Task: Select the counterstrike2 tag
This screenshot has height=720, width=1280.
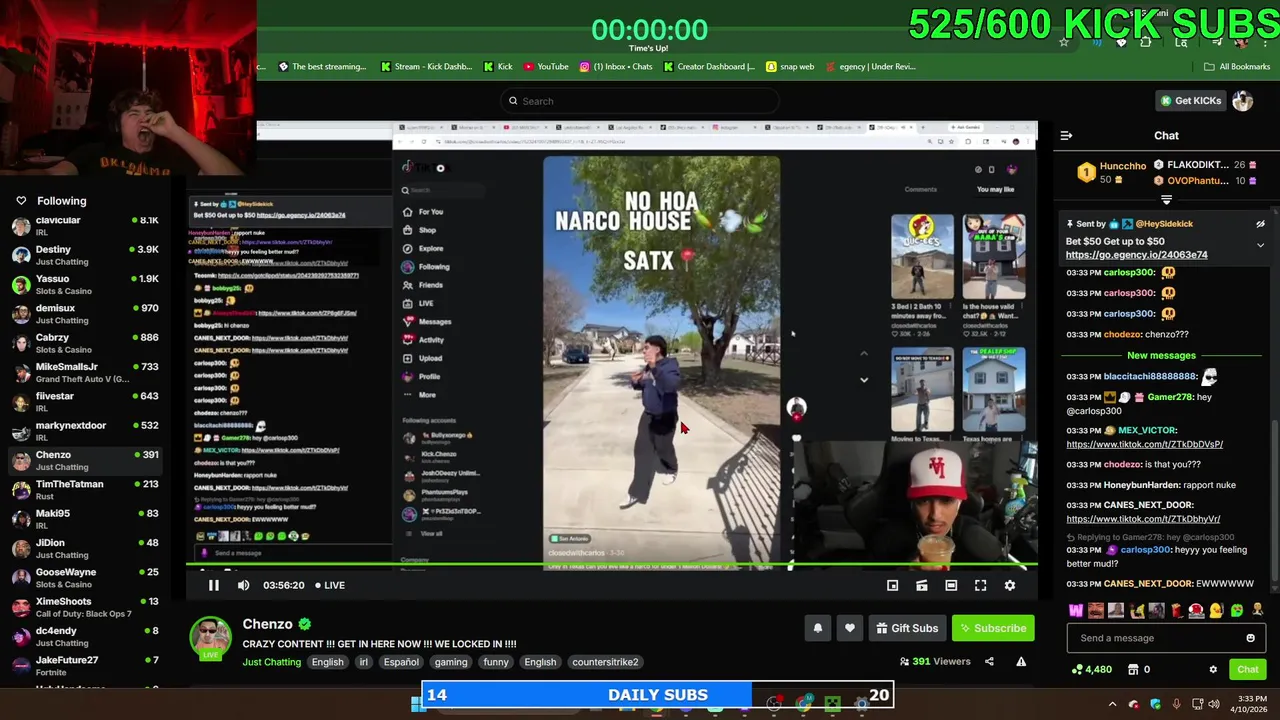Action: click(x=605, y=662)
